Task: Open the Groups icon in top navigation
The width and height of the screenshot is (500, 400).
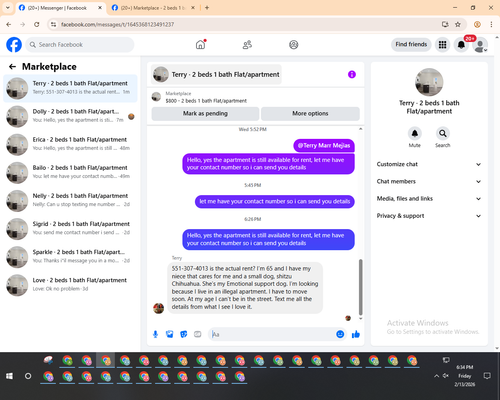Action: pos(293,45)
